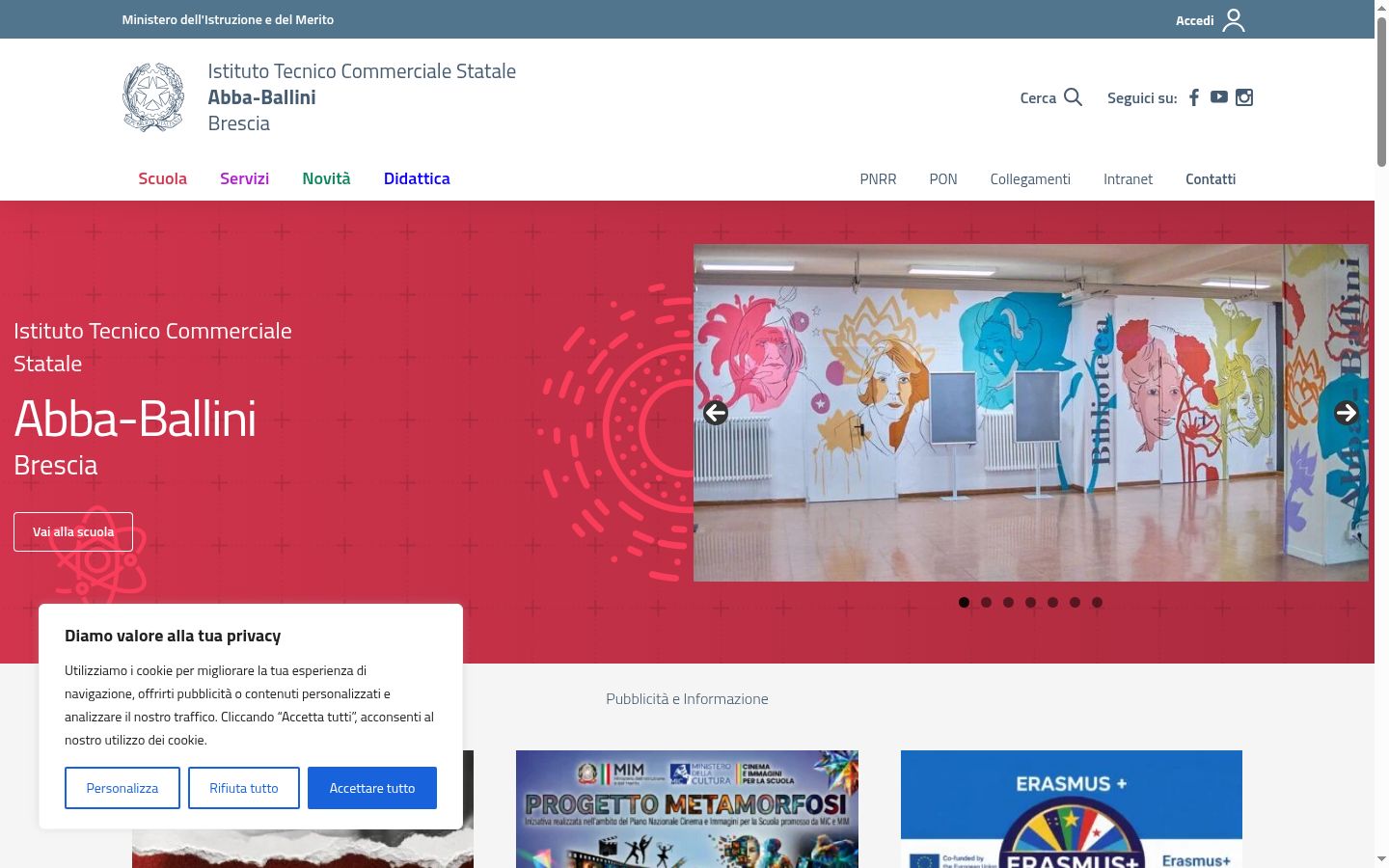Select the seventh carousel dot
Screen dimensions: 1389x868
1097,602
